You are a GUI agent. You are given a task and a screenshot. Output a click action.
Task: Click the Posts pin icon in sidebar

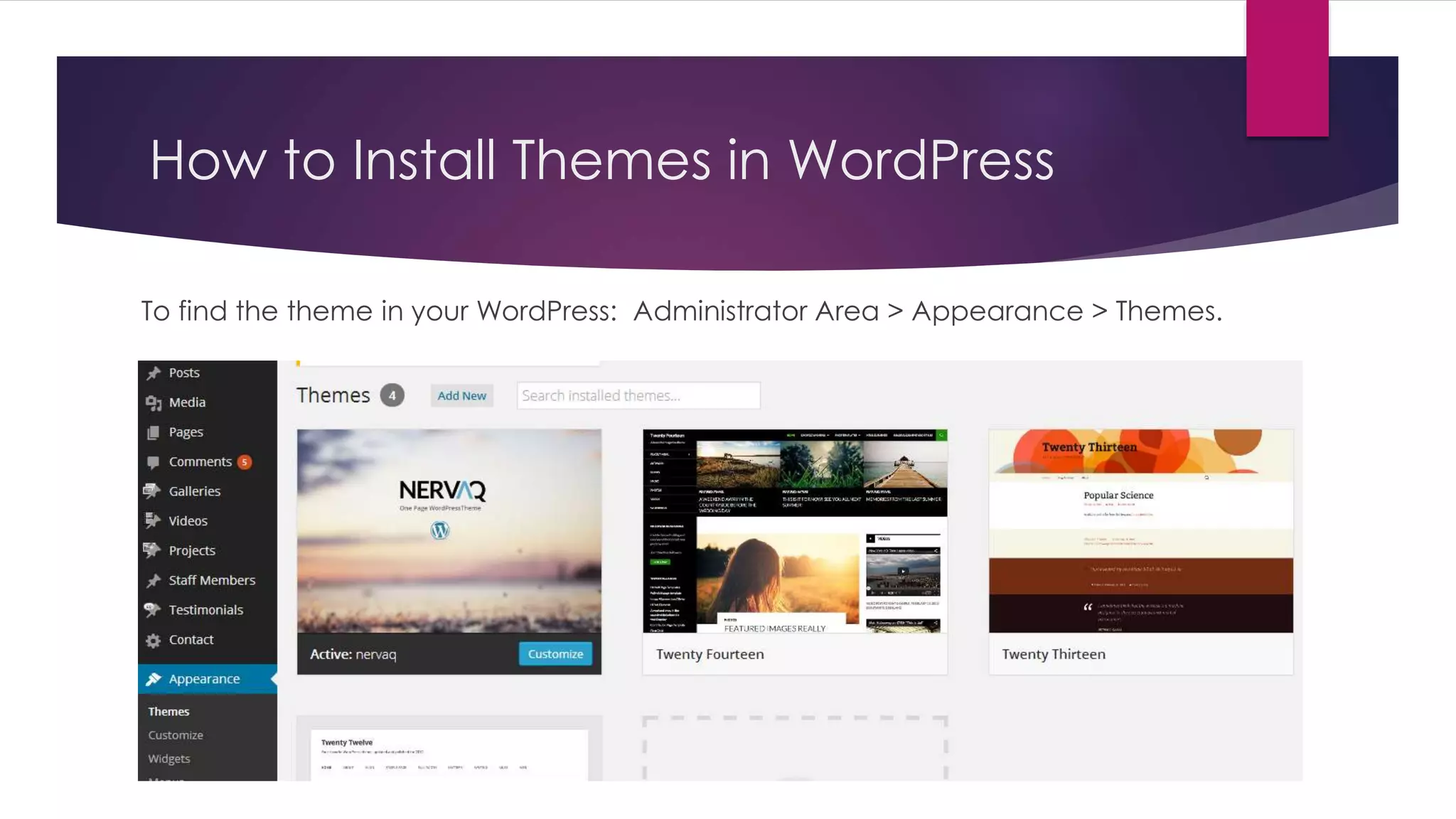[153, 373]
